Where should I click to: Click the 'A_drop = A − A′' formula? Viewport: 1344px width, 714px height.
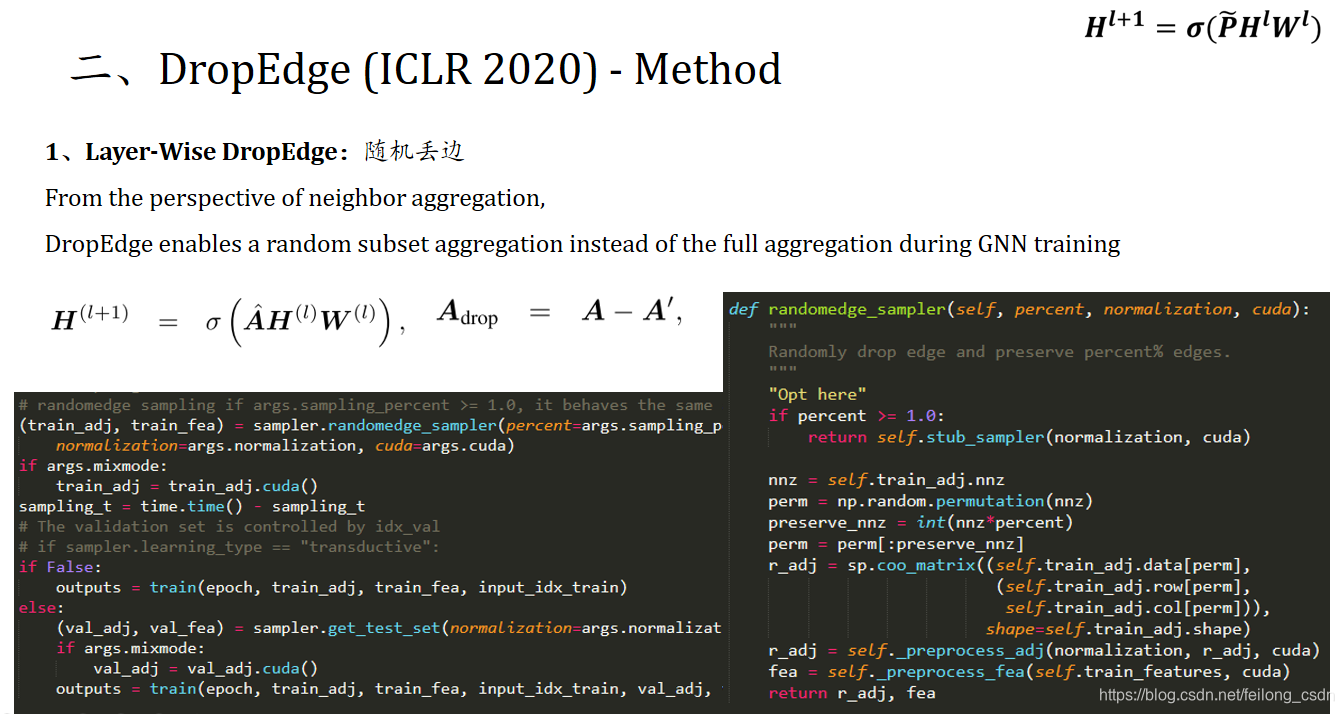(560, 313)
